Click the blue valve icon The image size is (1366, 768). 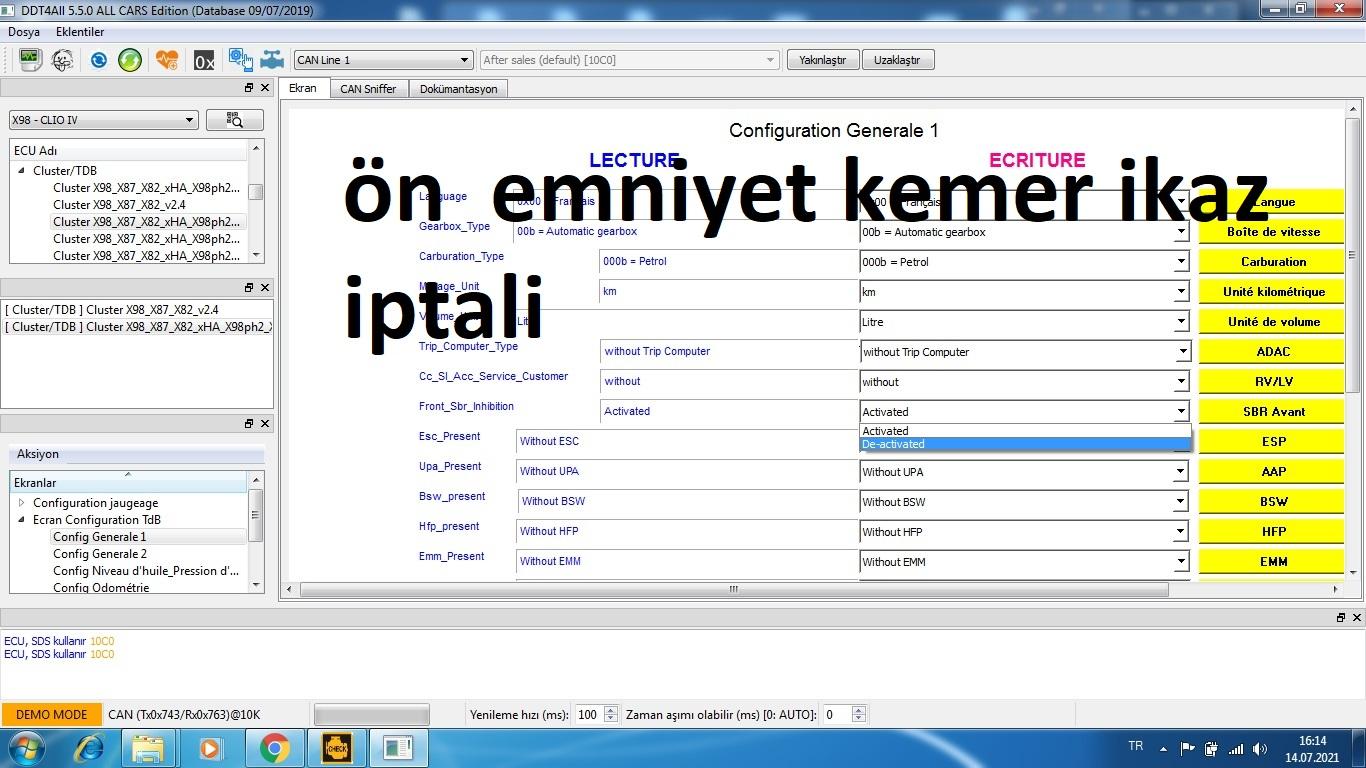272,60
